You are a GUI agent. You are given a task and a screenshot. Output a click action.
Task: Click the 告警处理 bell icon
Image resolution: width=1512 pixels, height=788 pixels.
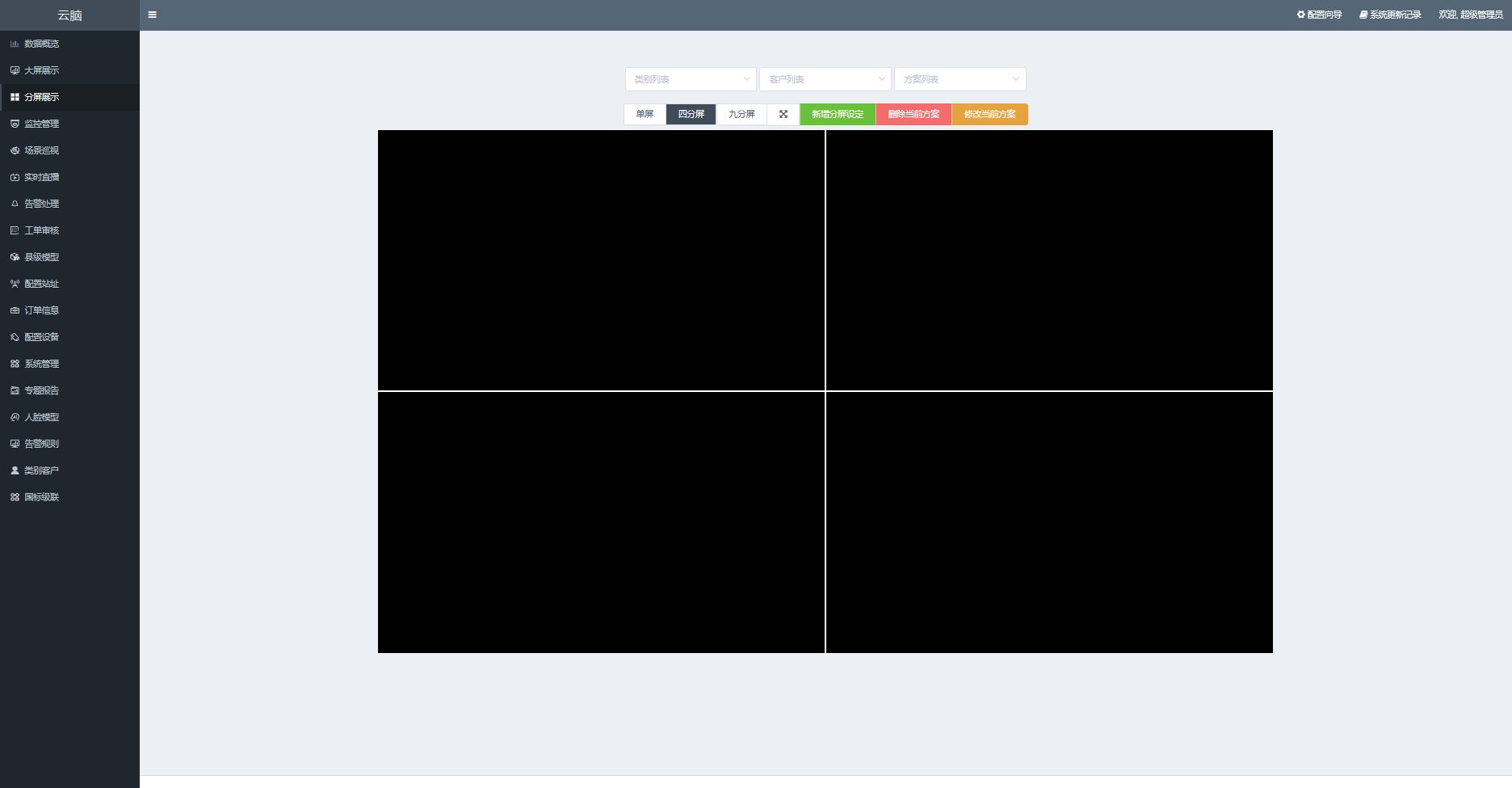click(15, 204)
